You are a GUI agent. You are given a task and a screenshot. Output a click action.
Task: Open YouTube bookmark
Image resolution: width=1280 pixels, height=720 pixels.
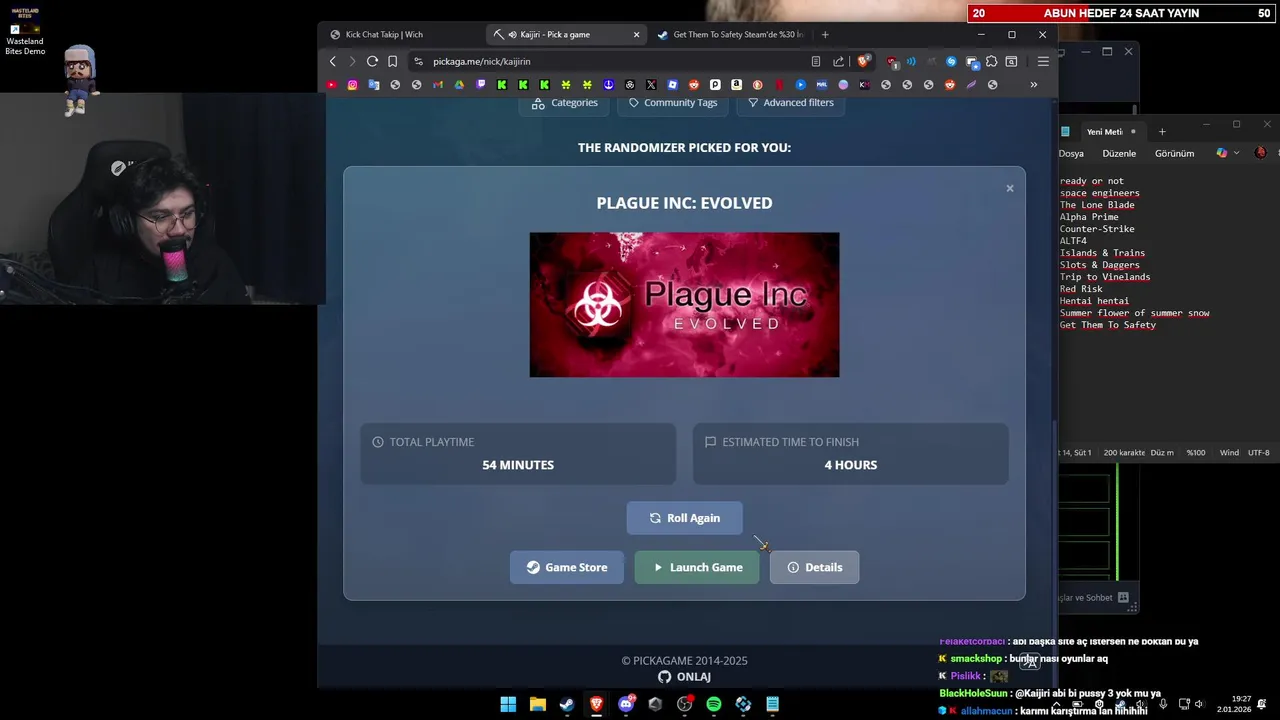tap(331, 85)
